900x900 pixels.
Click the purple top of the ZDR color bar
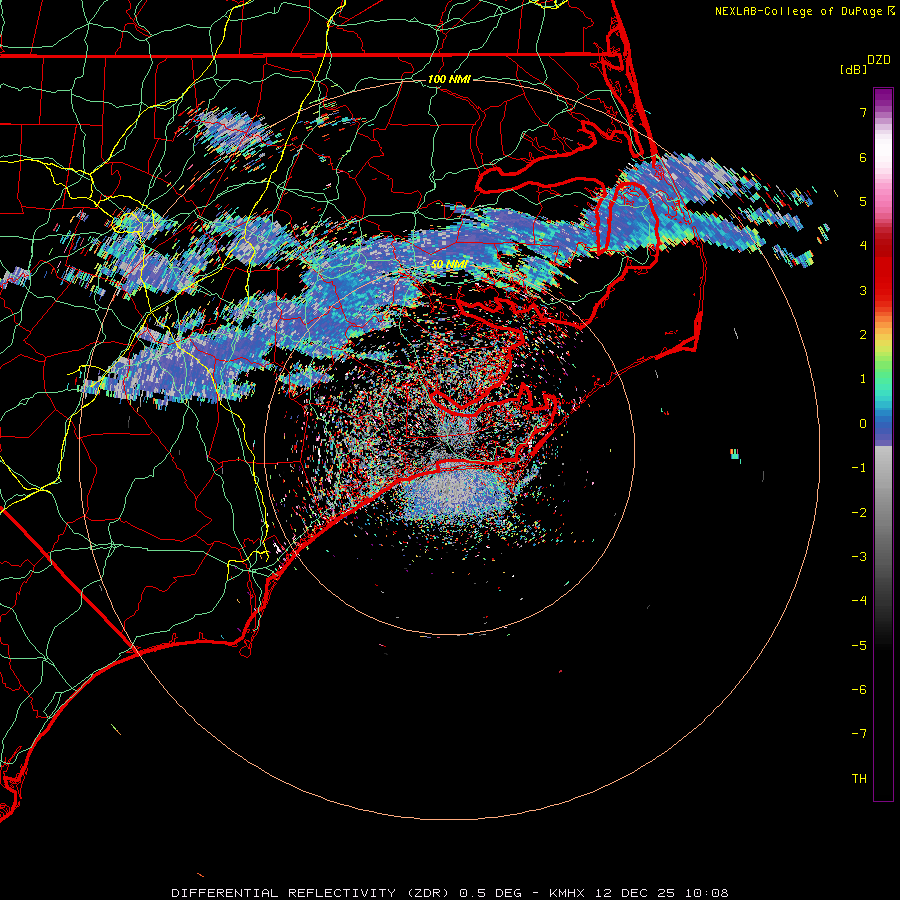point(883,98)
